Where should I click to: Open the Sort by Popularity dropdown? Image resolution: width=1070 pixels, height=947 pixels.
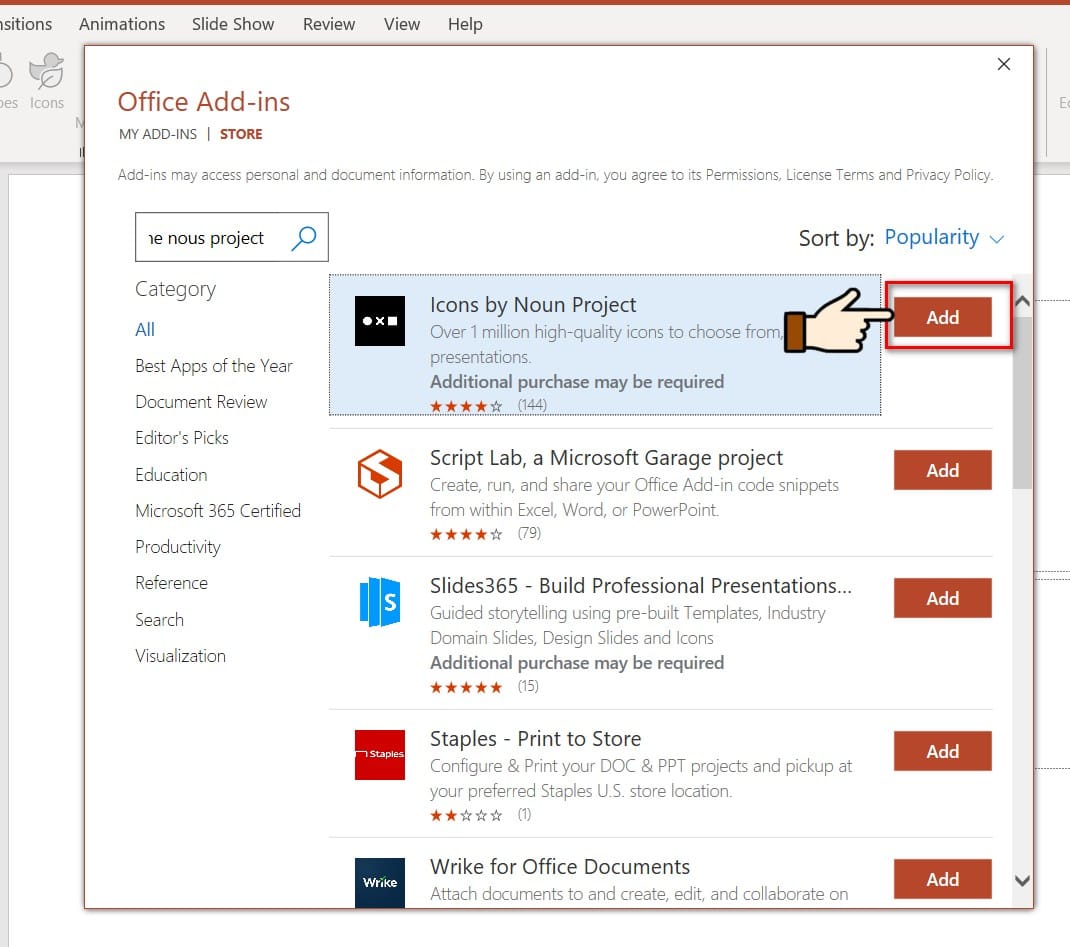pyautogui.click(x=944, y=237)
